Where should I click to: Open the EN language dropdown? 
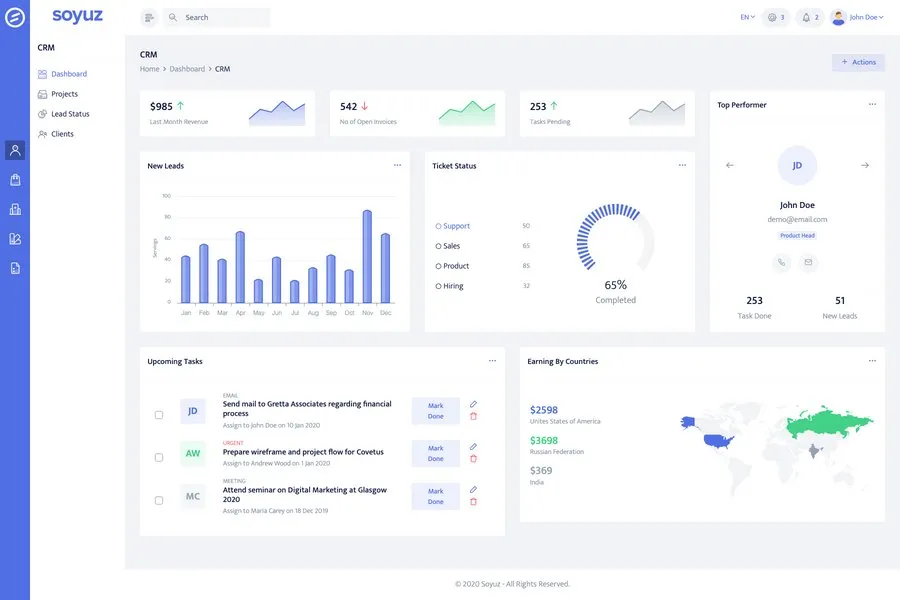click(746, 17)
